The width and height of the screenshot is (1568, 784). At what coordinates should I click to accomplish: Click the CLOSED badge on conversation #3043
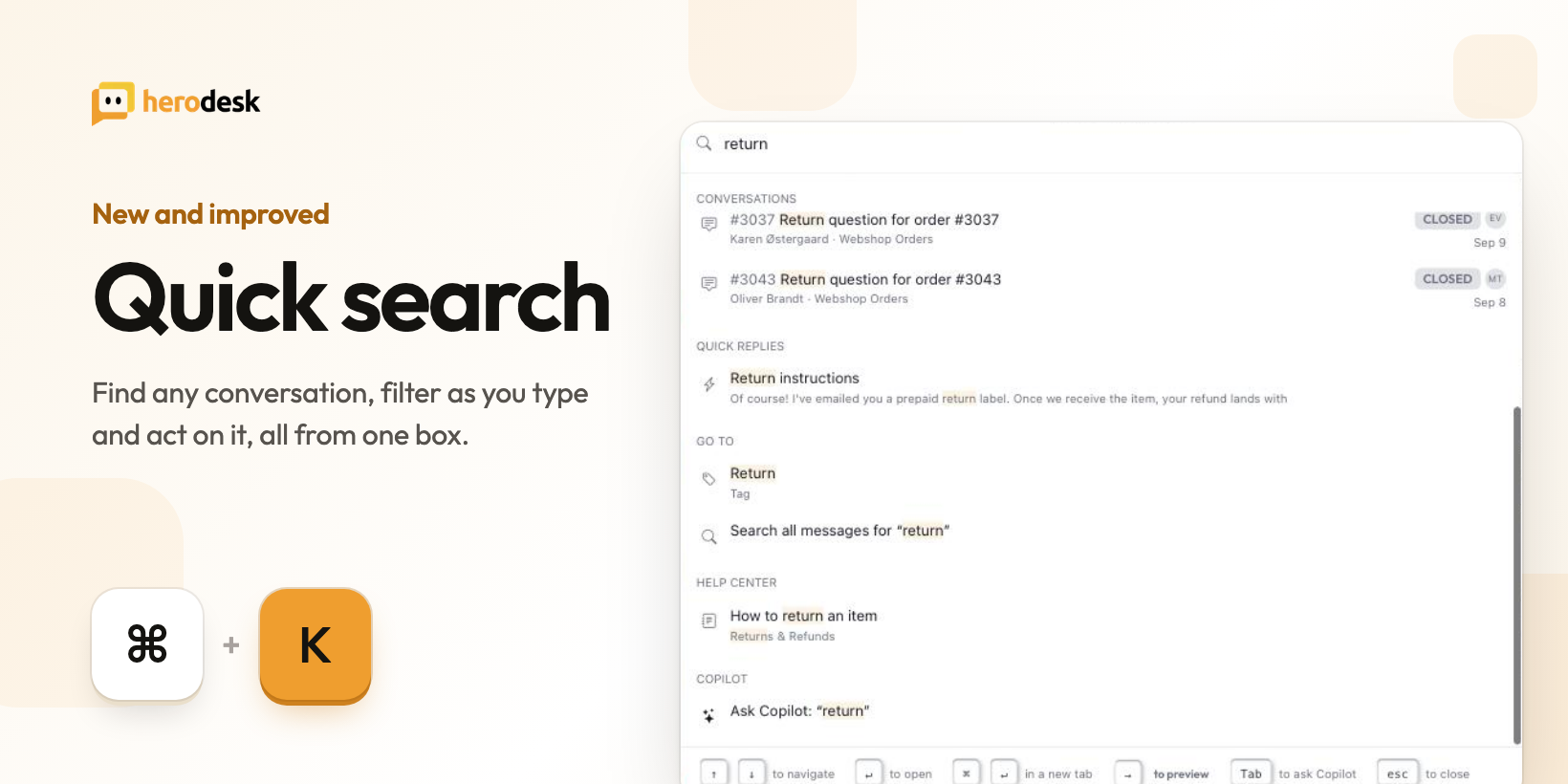pos(1447,279)
